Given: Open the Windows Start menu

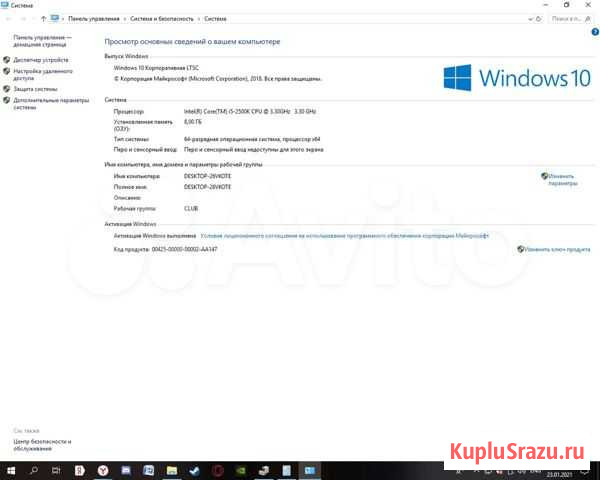Looking at the screenshot, I should coord(11,470).
